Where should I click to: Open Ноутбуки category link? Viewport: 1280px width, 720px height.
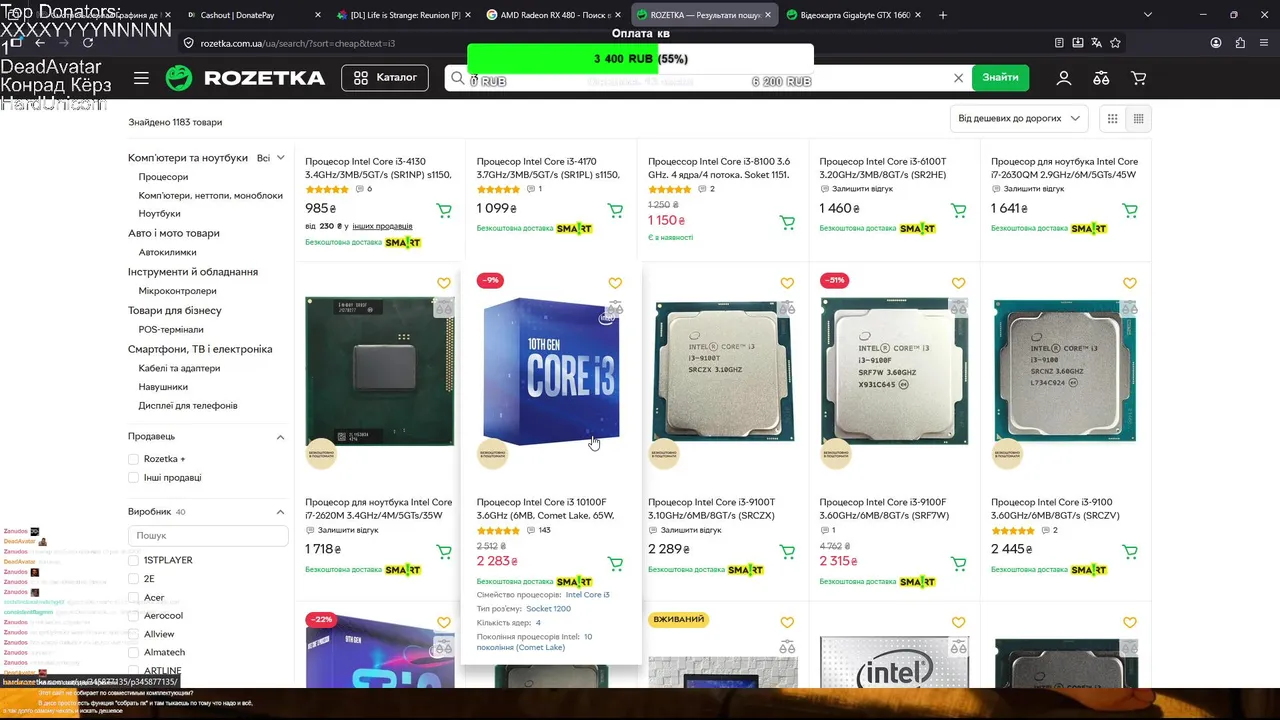coord(160,214)
